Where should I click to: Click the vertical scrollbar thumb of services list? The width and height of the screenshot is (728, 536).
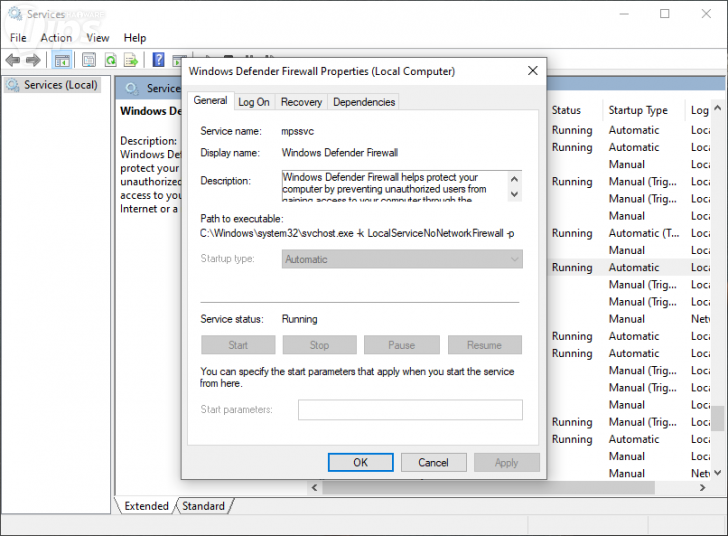pos(718,418)
